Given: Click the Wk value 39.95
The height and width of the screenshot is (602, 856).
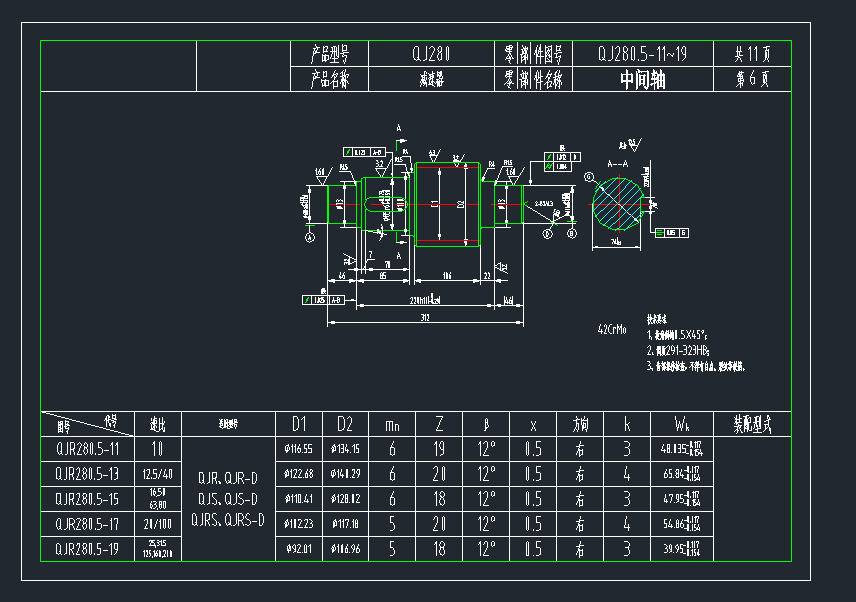Looking at the screenshot, I should [681, 549].
